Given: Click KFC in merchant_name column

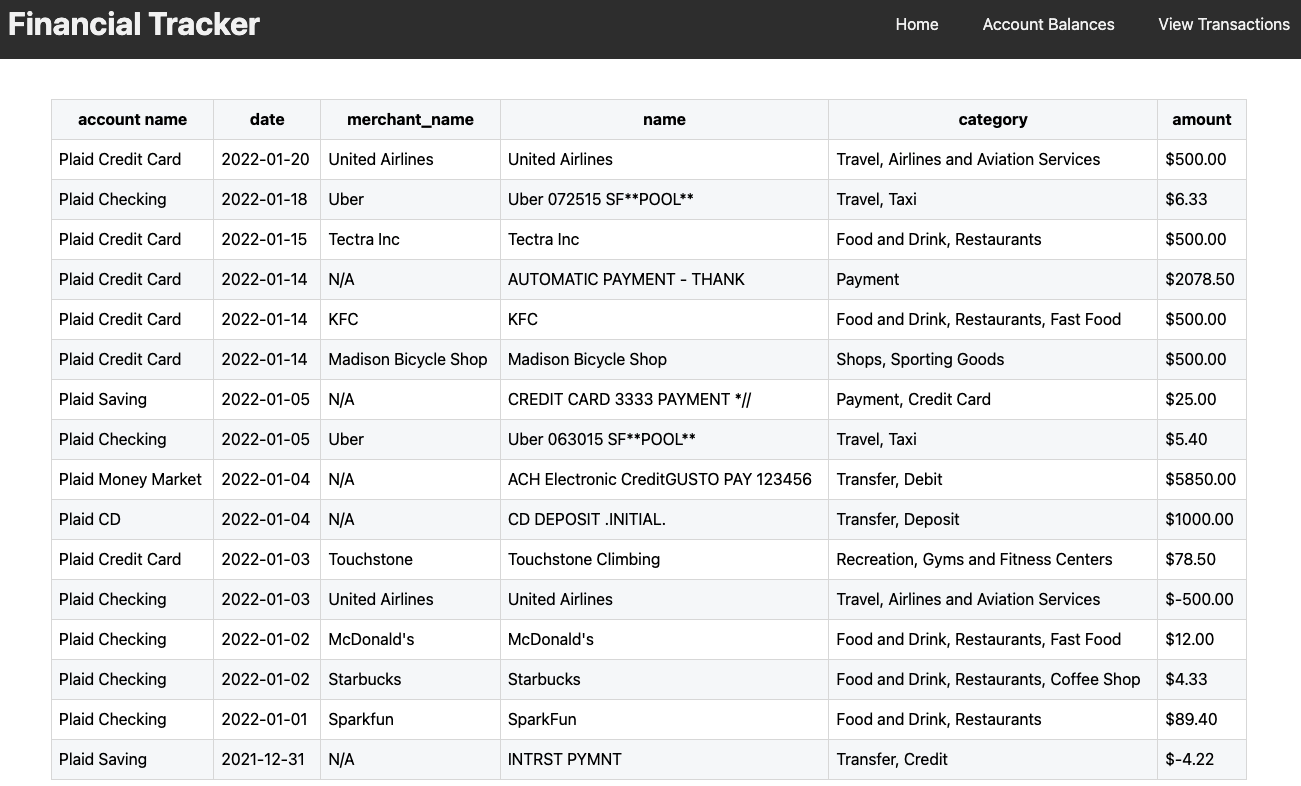Looking at the screenshot, I should [410, 319].
